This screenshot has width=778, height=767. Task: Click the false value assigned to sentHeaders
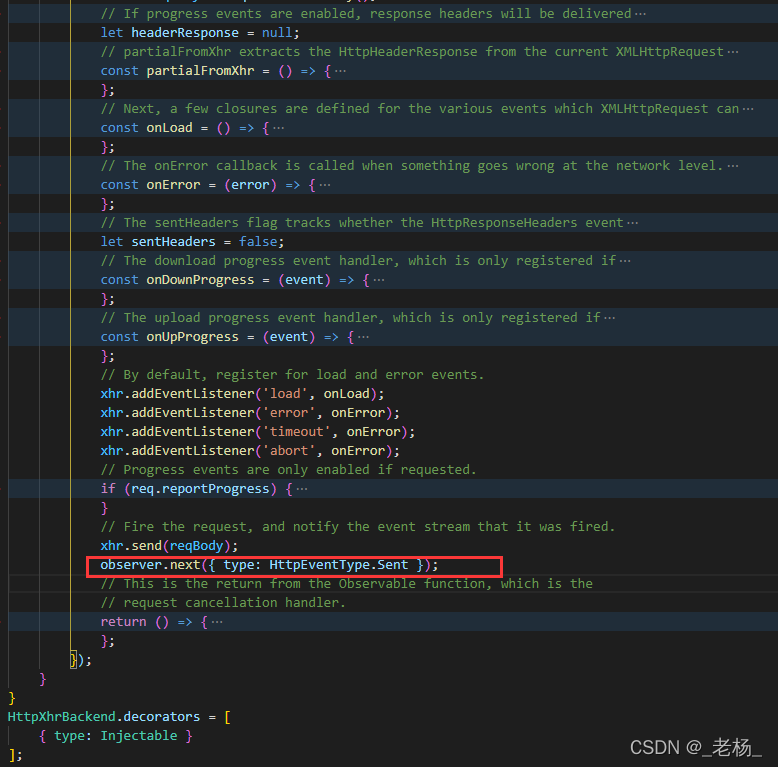coord(258,242)
